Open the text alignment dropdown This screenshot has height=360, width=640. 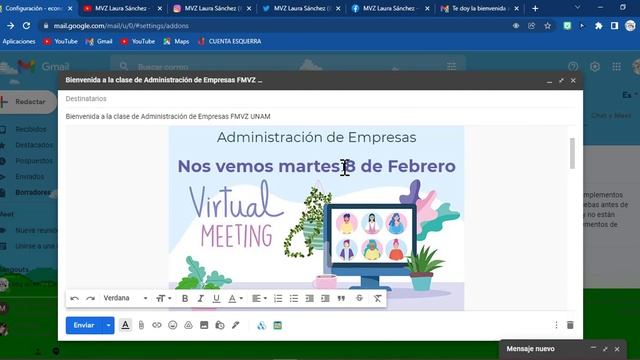point(259,298)
